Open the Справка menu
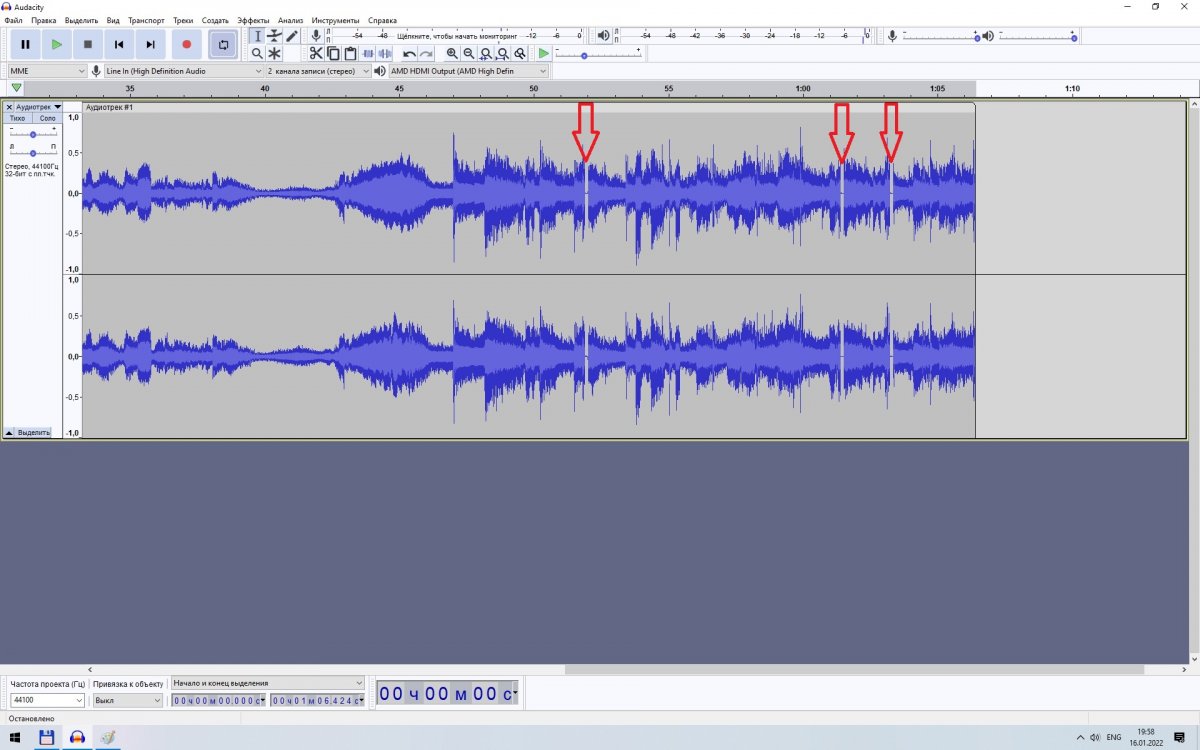1200x750 pixels. (x=382, y=20)
